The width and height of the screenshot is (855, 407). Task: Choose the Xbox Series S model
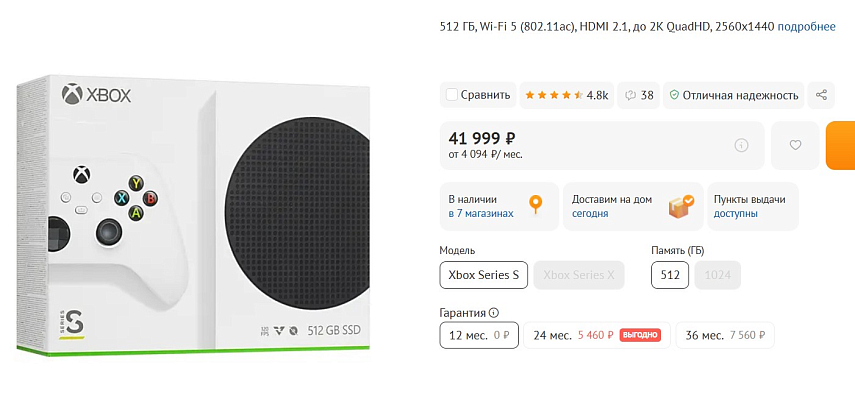pos(484,274)
